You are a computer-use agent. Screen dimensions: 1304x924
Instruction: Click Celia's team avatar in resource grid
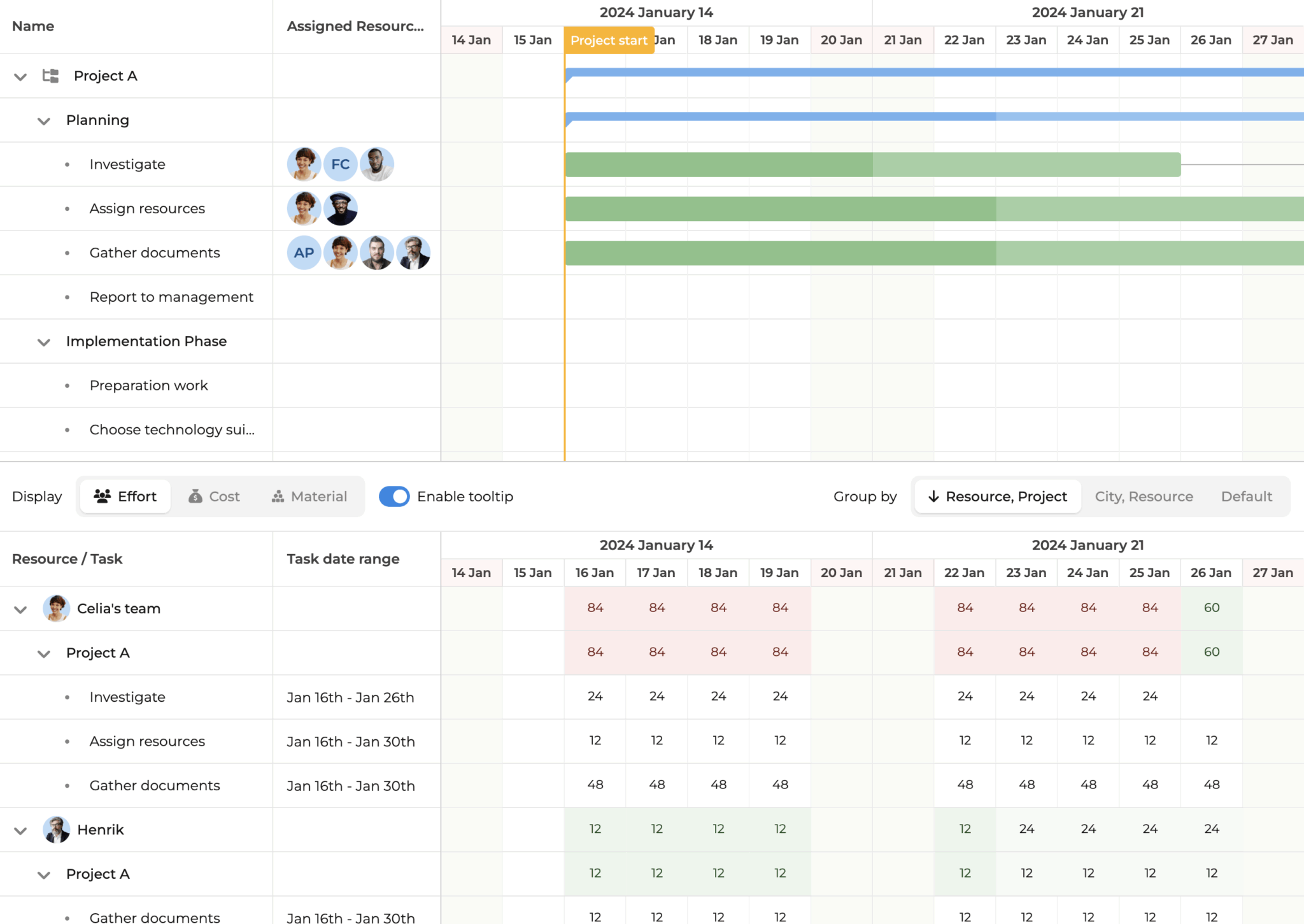click(x=56, y=608)
